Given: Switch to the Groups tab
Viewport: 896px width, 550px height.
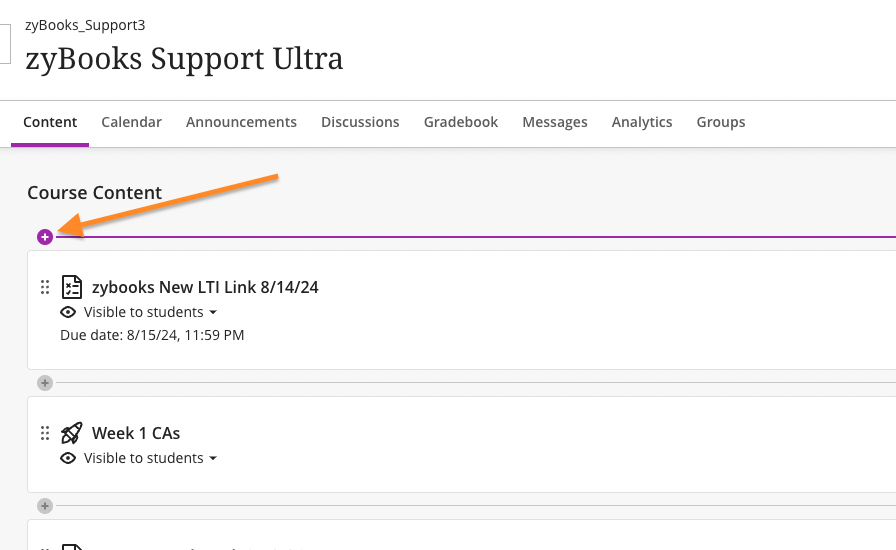Looking at the screenshot, I should point(721,122).
